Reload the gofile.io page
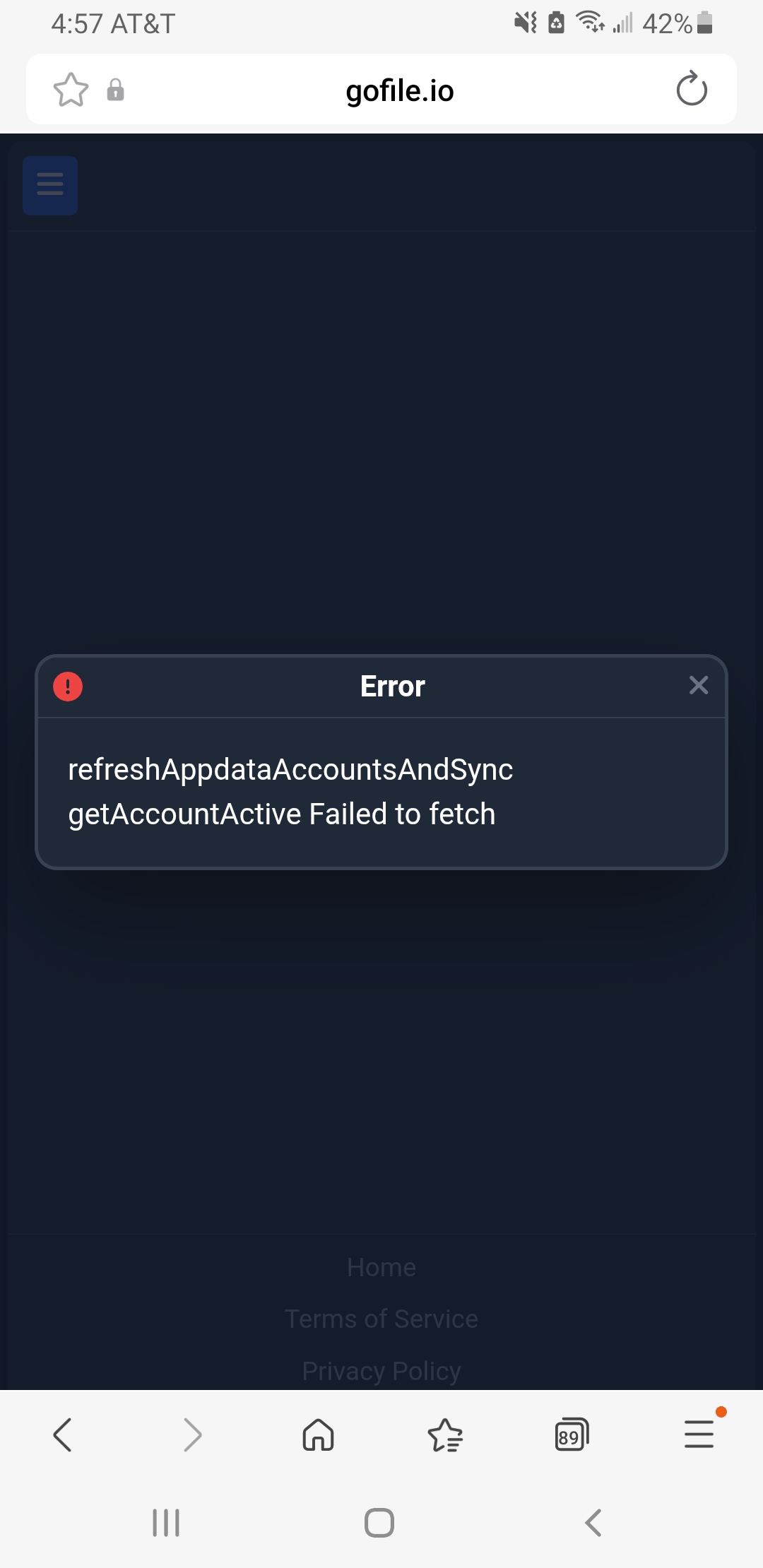This screenshot has height=1568, width=763. click(x=691, y=90)
